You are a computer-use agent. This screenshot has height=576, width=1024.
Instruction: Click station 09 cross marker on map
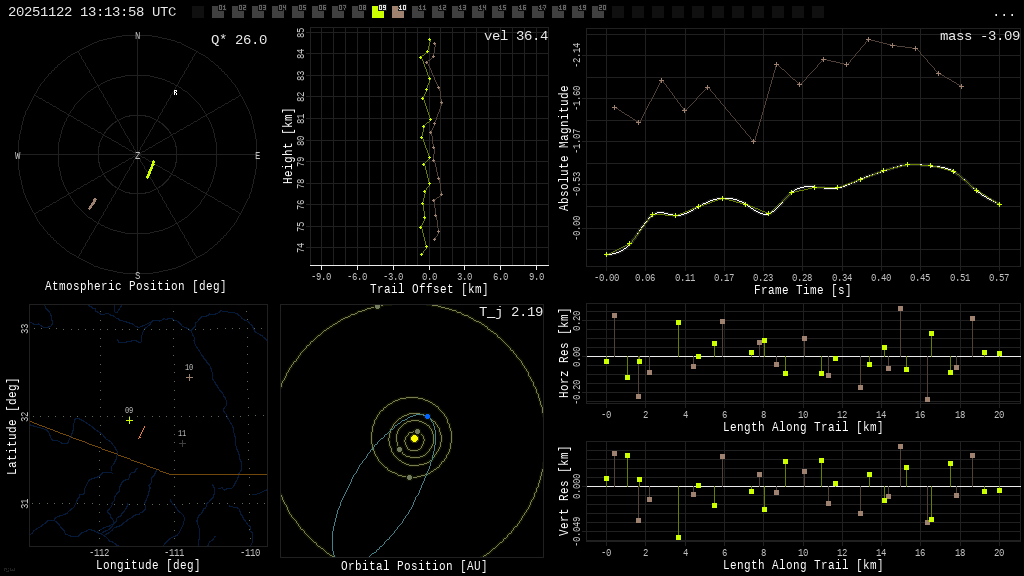[x=129, y=420]
